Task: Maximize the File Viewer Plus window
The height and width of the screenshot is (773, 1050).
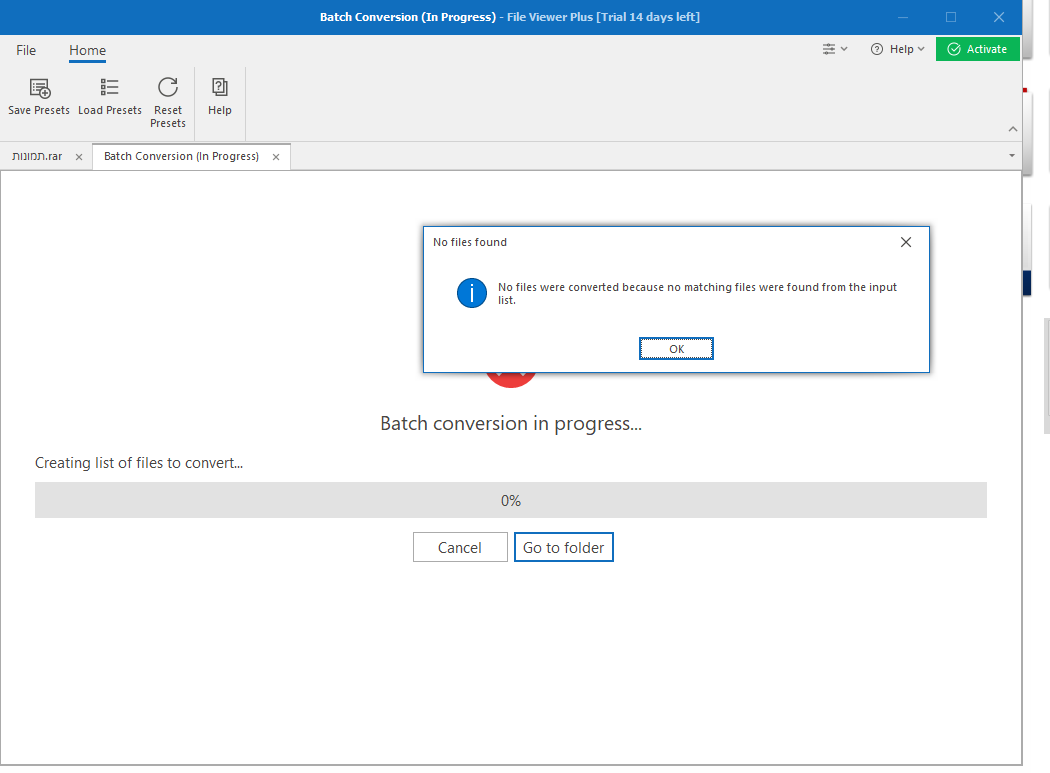Action: (951, 17)
